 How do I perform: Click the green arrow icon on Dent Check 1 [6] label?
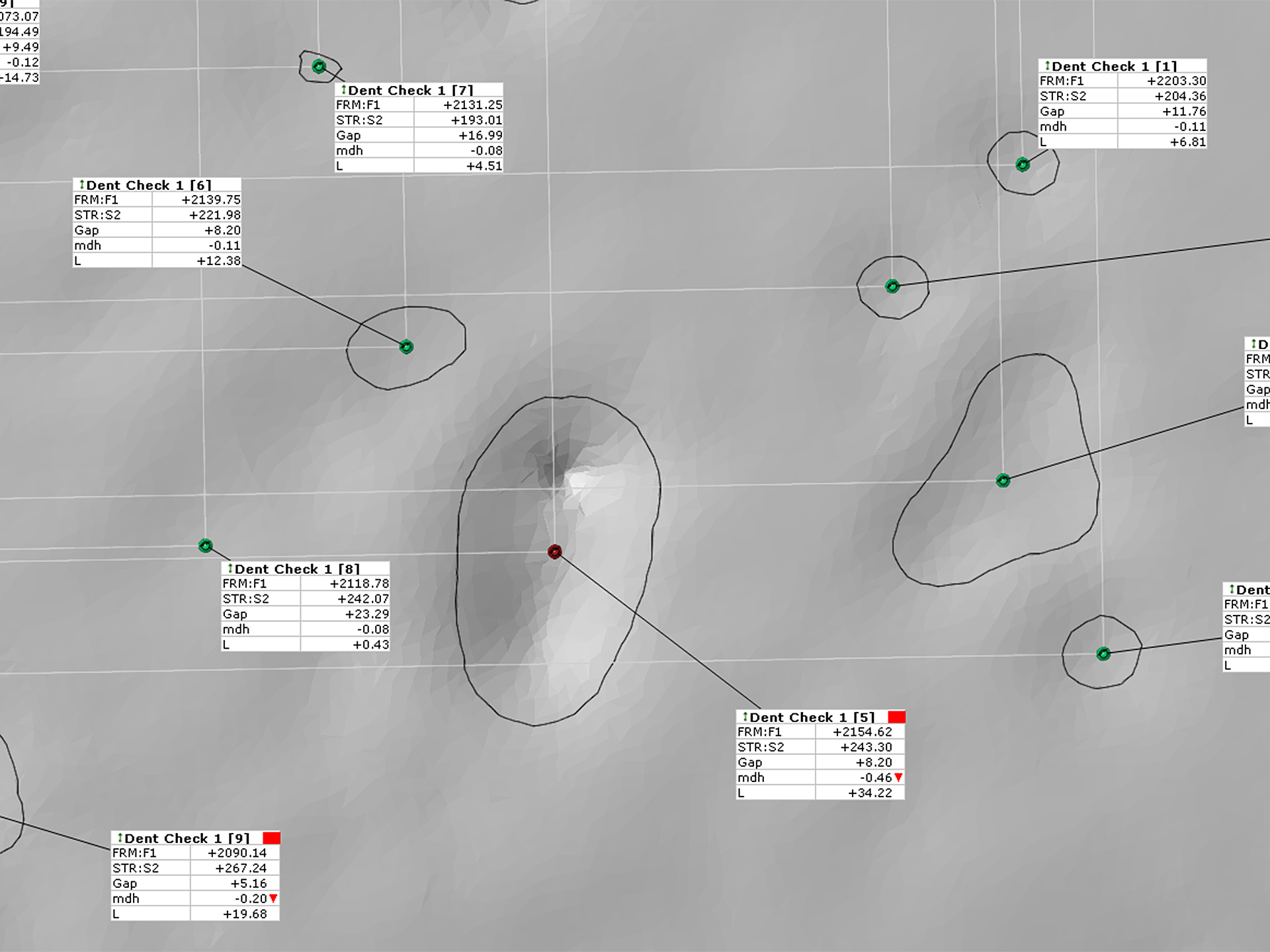coord(81,185)
